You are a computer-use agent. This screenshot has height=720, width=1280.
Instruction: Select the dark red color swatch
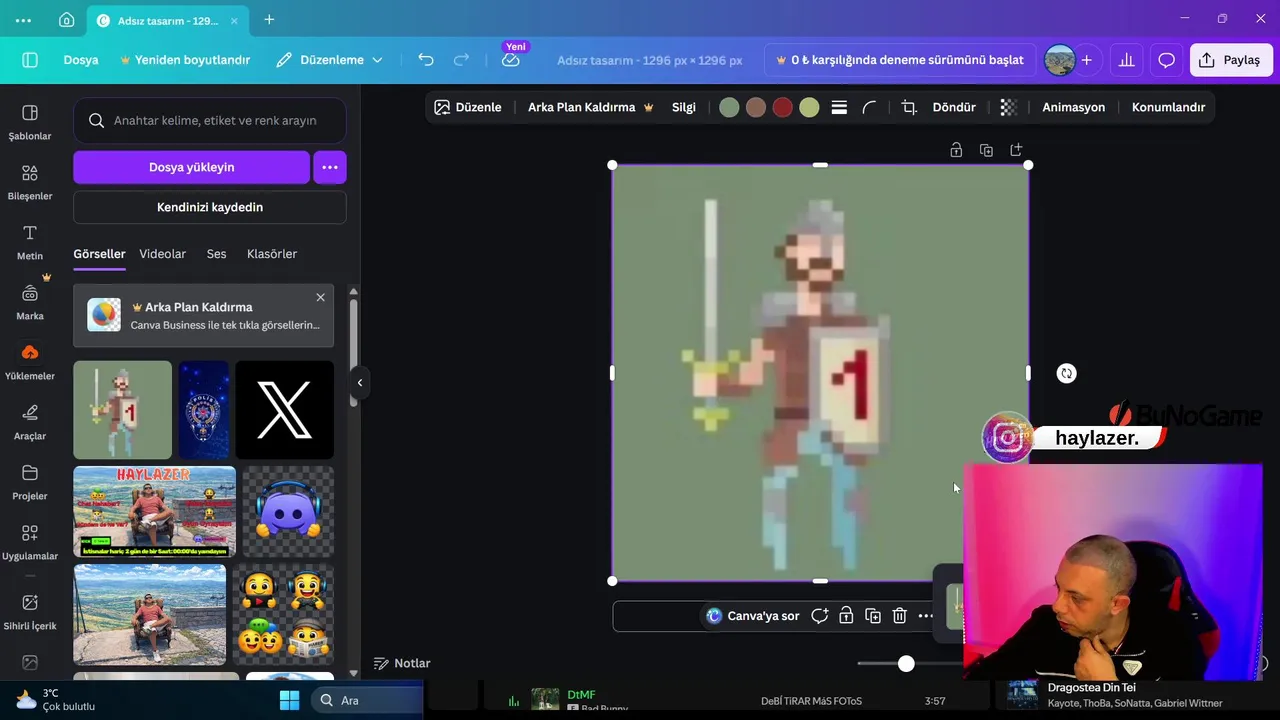pos(783,107)
